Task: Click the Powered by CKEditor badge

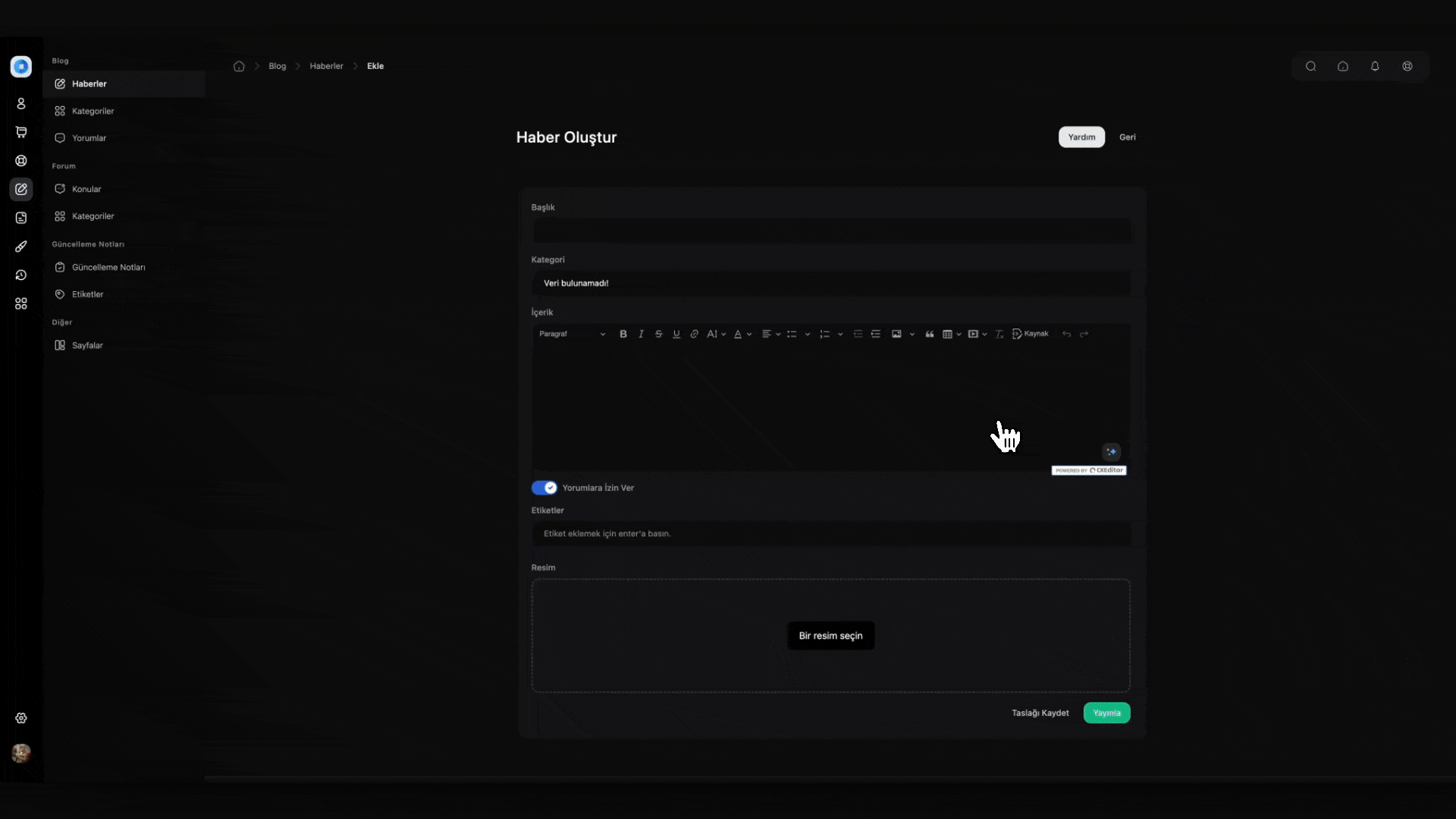Action: pyautogui.click(x=1089, y=470)
